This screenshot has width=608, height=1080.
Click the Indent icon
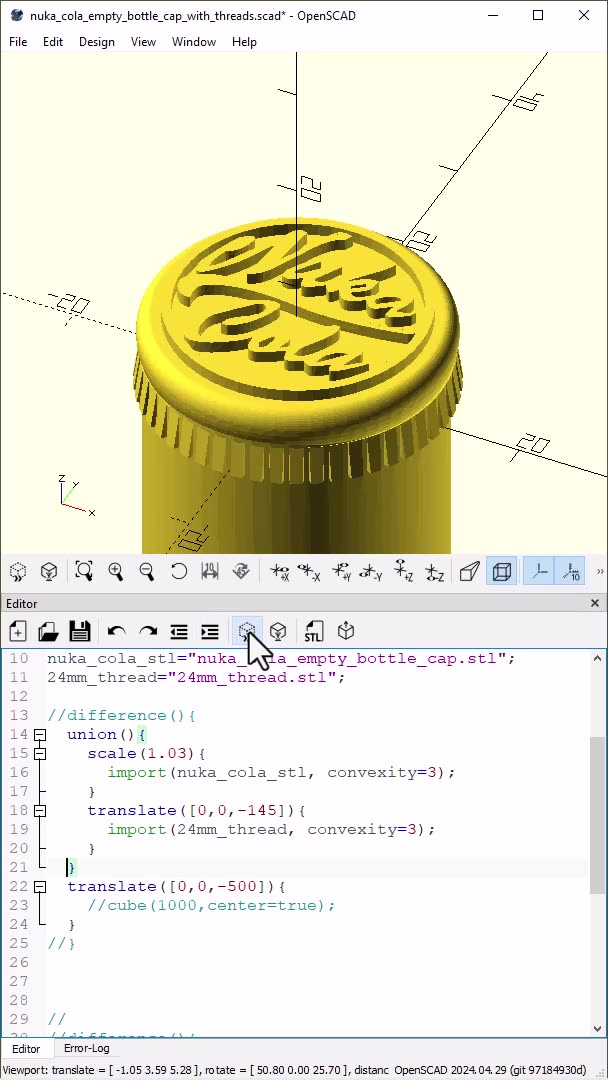pyautogui.click(x=210, y=631)
